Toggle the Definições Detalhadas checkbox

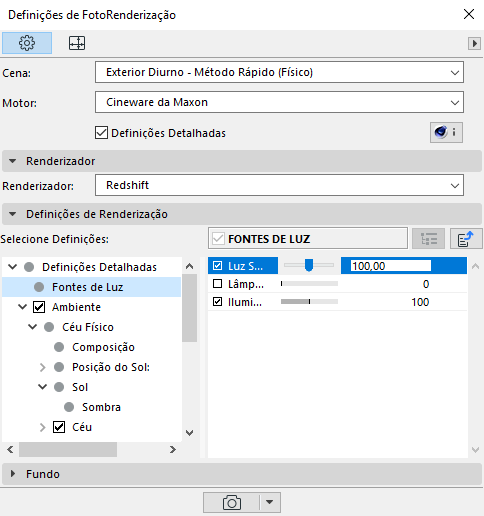coord(101,133)
